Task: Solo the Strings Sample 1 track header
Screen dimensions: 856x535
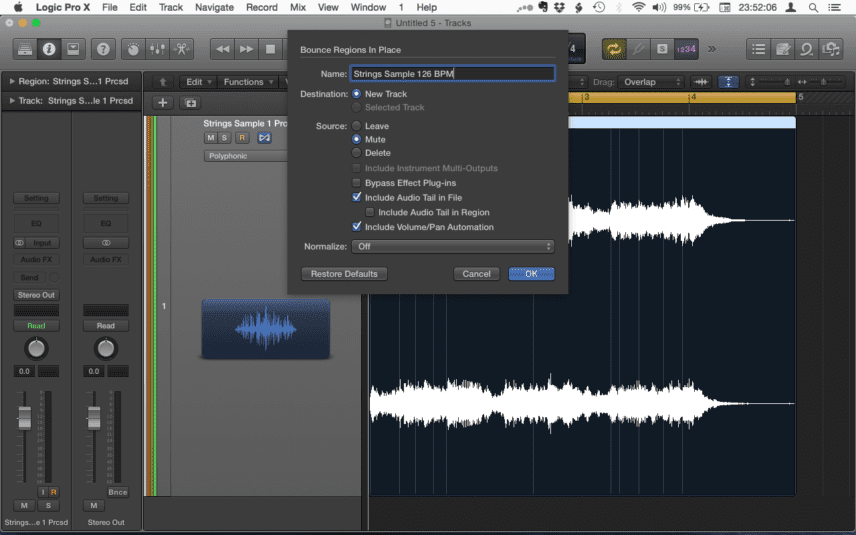Action: click(x=224, y=138)
